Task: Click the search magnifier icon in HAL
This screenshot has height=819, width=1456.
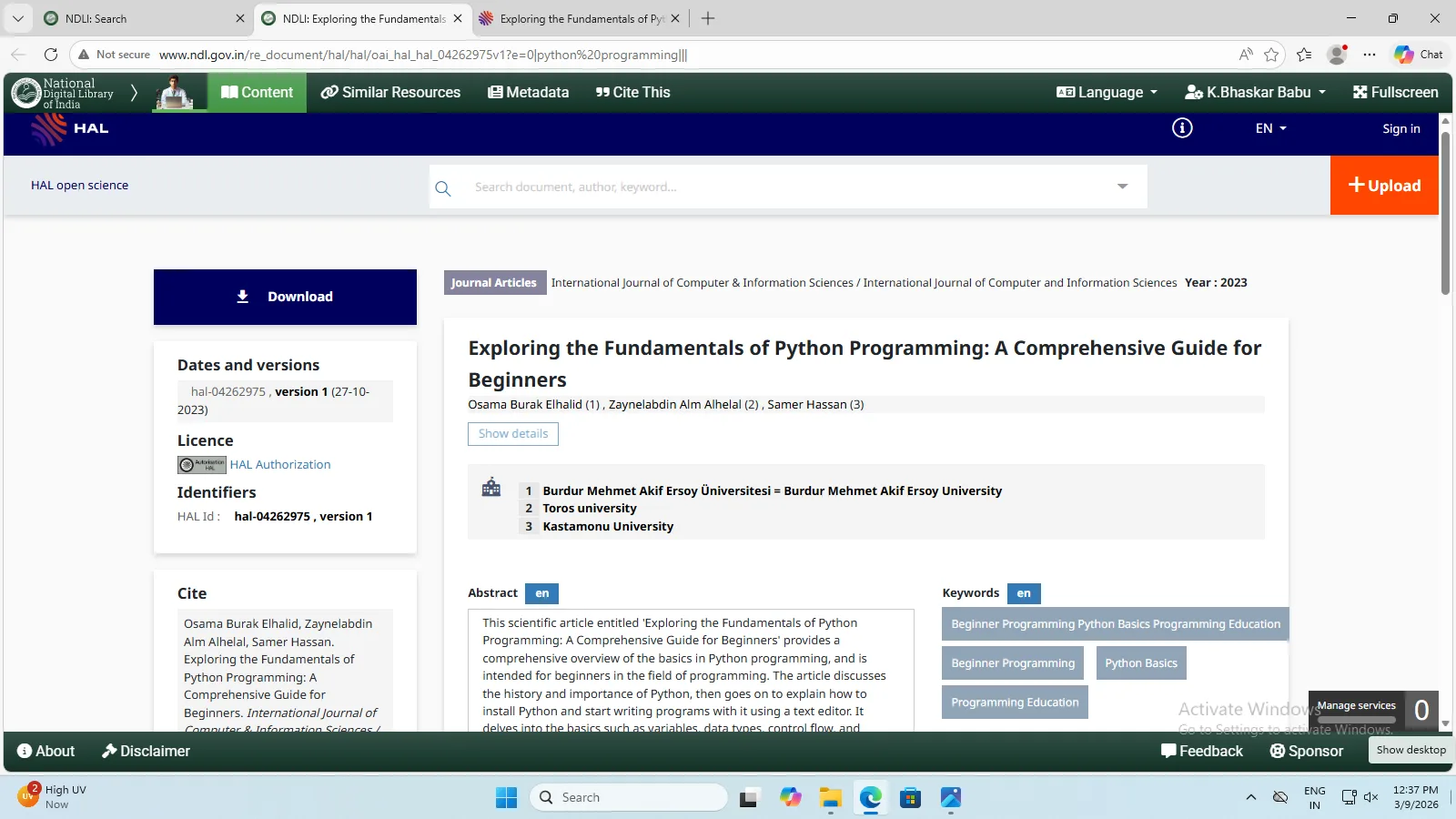Action: pos(443,188)
